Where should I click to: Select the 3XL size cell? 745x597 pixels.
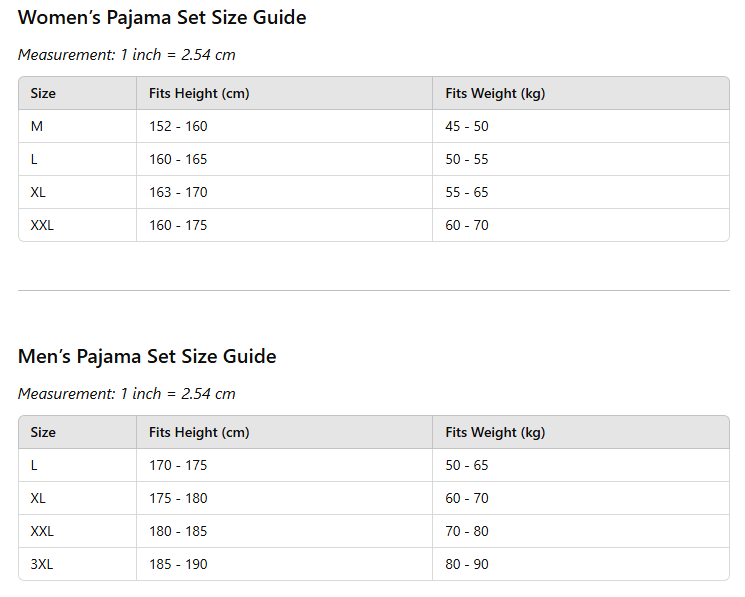[42, 564]
